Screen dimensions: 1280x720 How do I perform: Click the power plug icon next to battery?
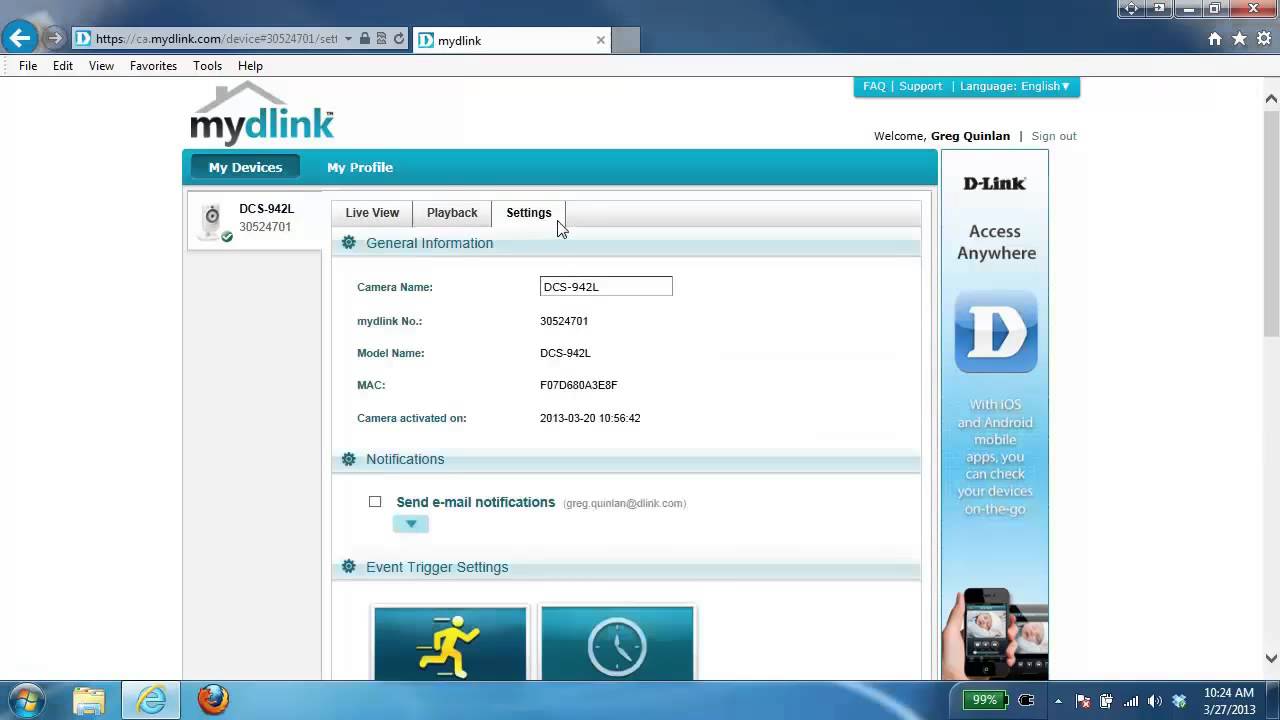1025,700
